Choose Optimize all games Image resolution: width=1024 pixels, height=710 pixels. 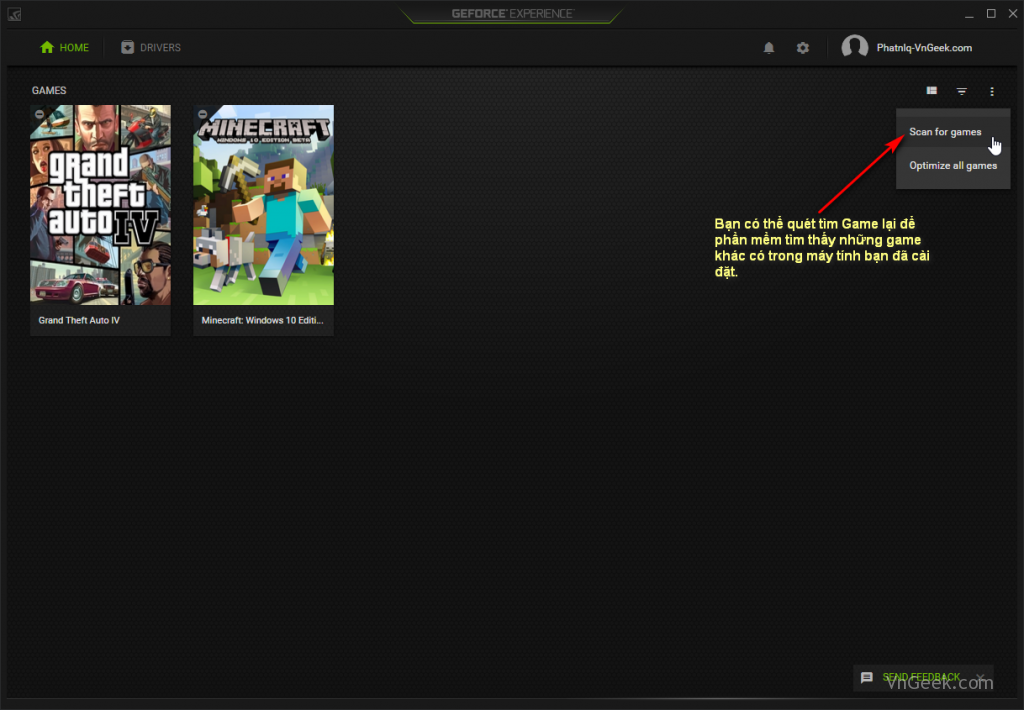[x=953, y=166]
